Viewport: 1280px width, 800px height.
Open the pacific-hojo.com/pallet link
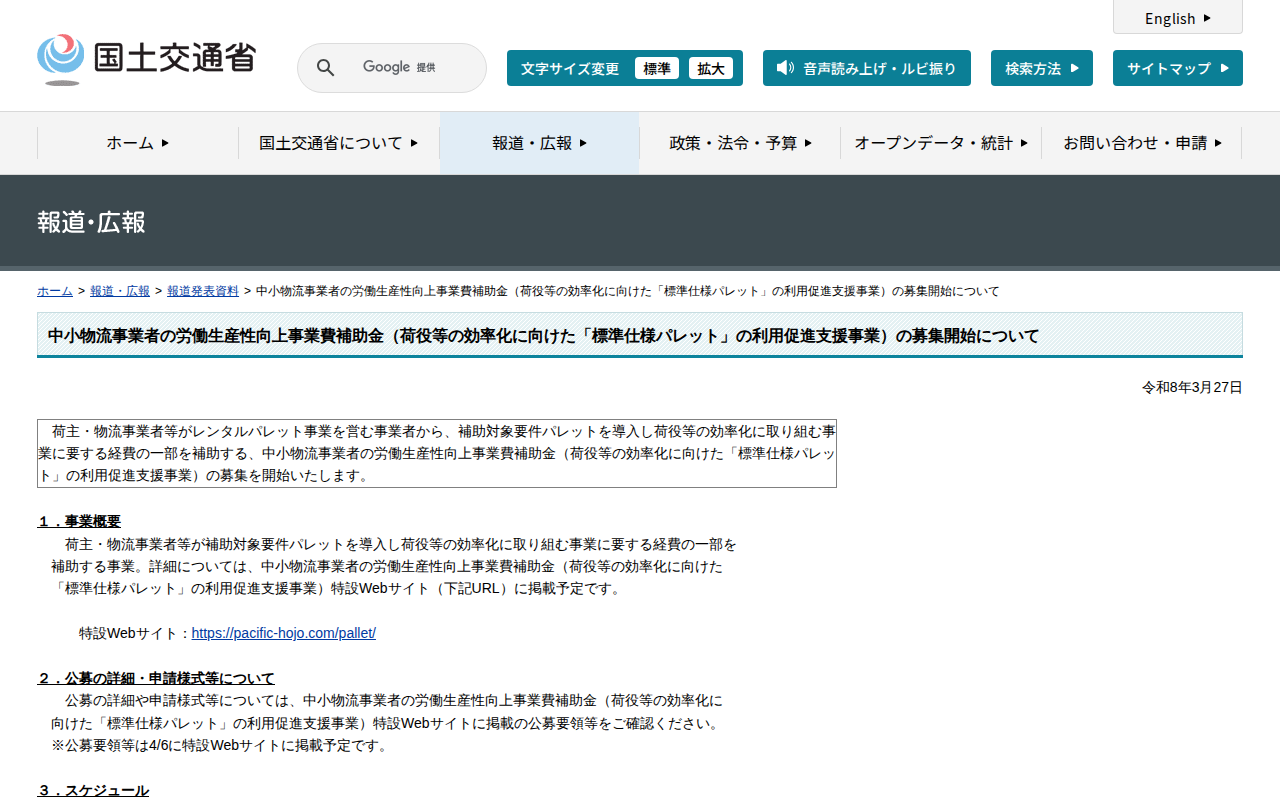284,633
